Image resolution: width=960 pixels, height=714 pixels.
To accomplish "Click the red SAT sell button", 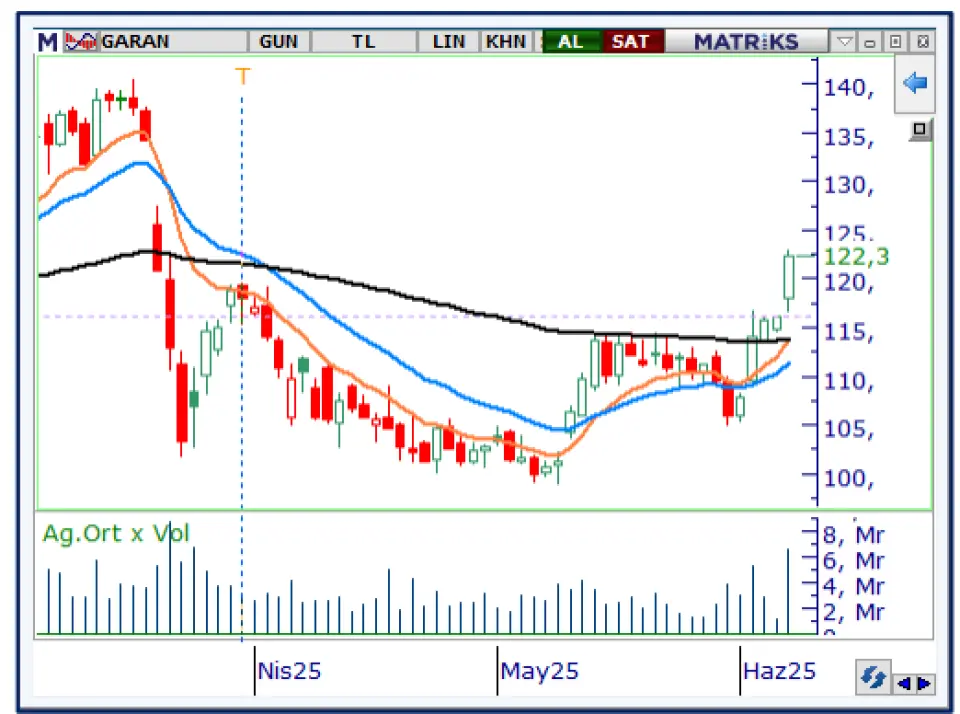I will [x=631, y=42].
